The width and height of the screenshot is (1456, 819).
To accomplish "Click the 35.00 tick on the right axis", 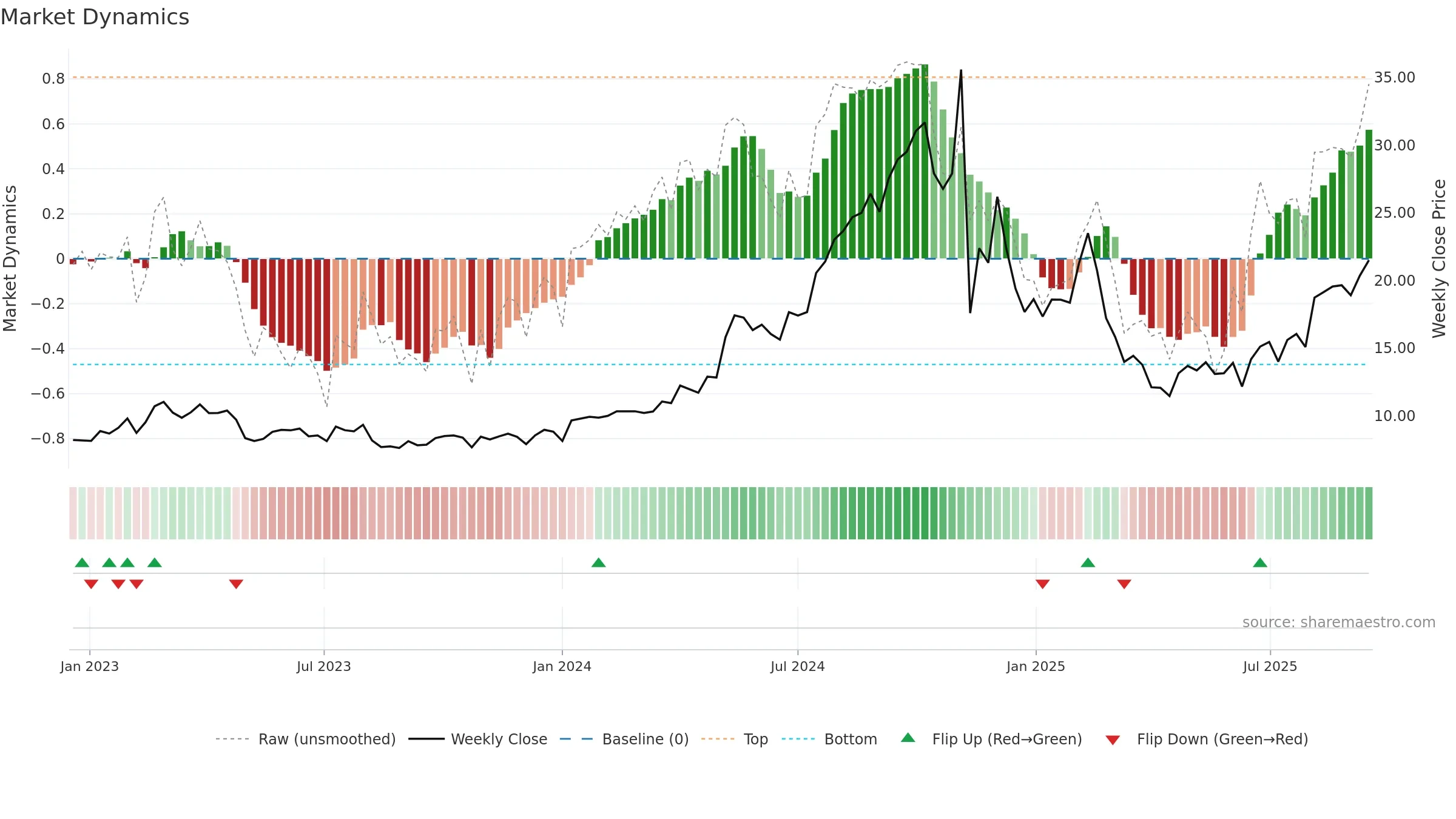I will (1395, 78).
